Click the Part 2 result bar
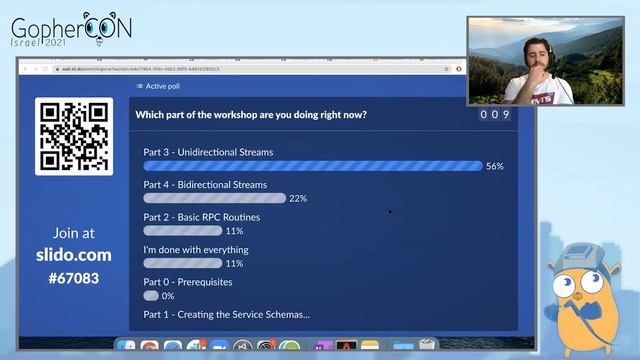This screenshot has height=360, width=640. (x=183, y=231)
